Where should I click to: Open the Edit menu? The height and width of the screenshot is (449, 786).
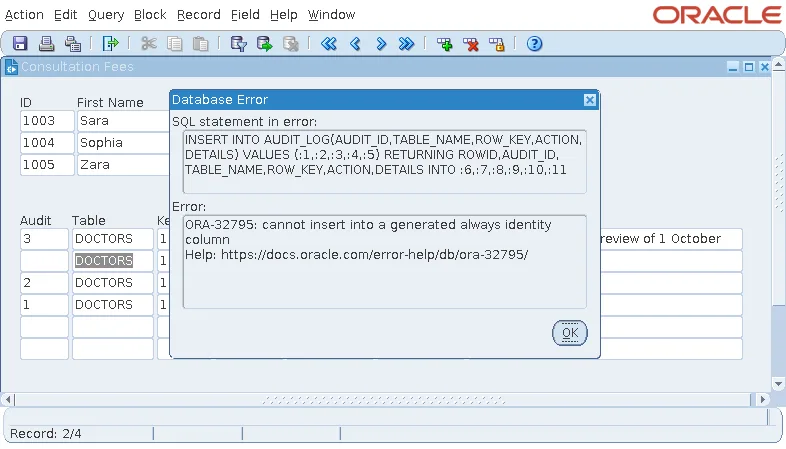[x=66, y=15]
